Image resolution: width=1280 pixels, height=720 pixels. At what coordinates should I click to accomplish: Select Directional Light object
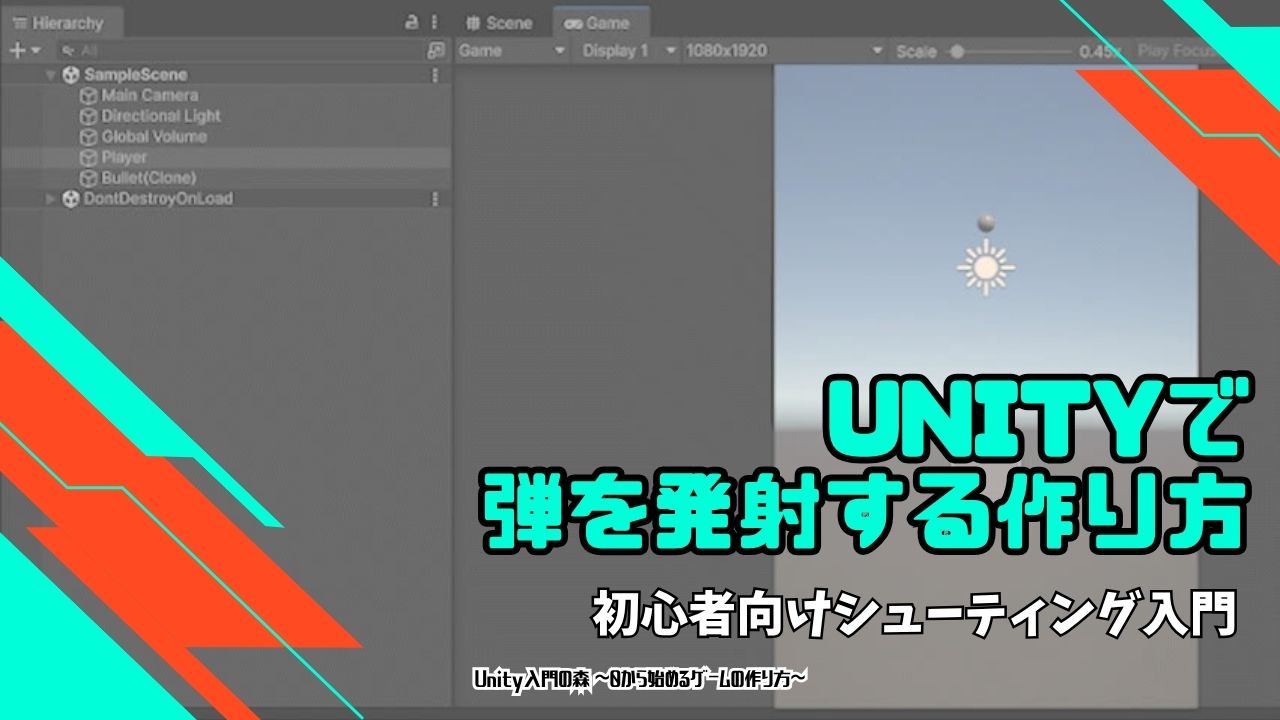(x=160, y=116)
